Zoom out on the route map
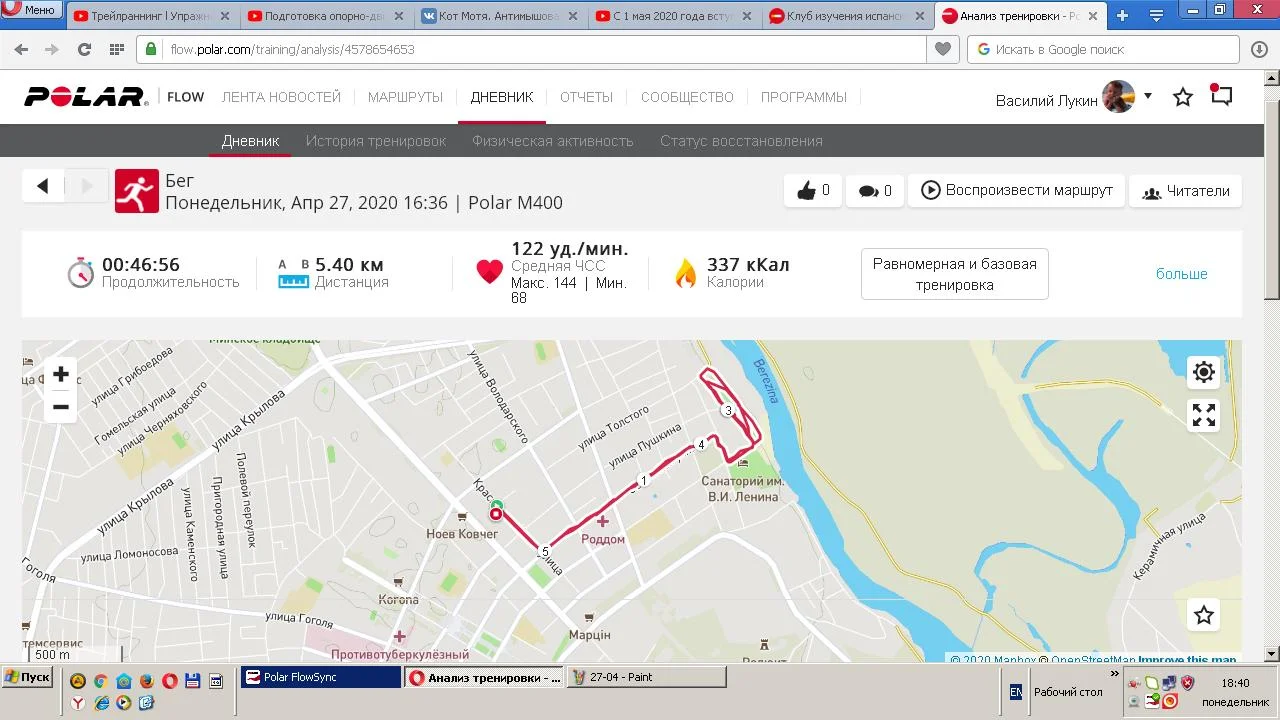This screenshot has width=1280, height=720. coord(61,407)
